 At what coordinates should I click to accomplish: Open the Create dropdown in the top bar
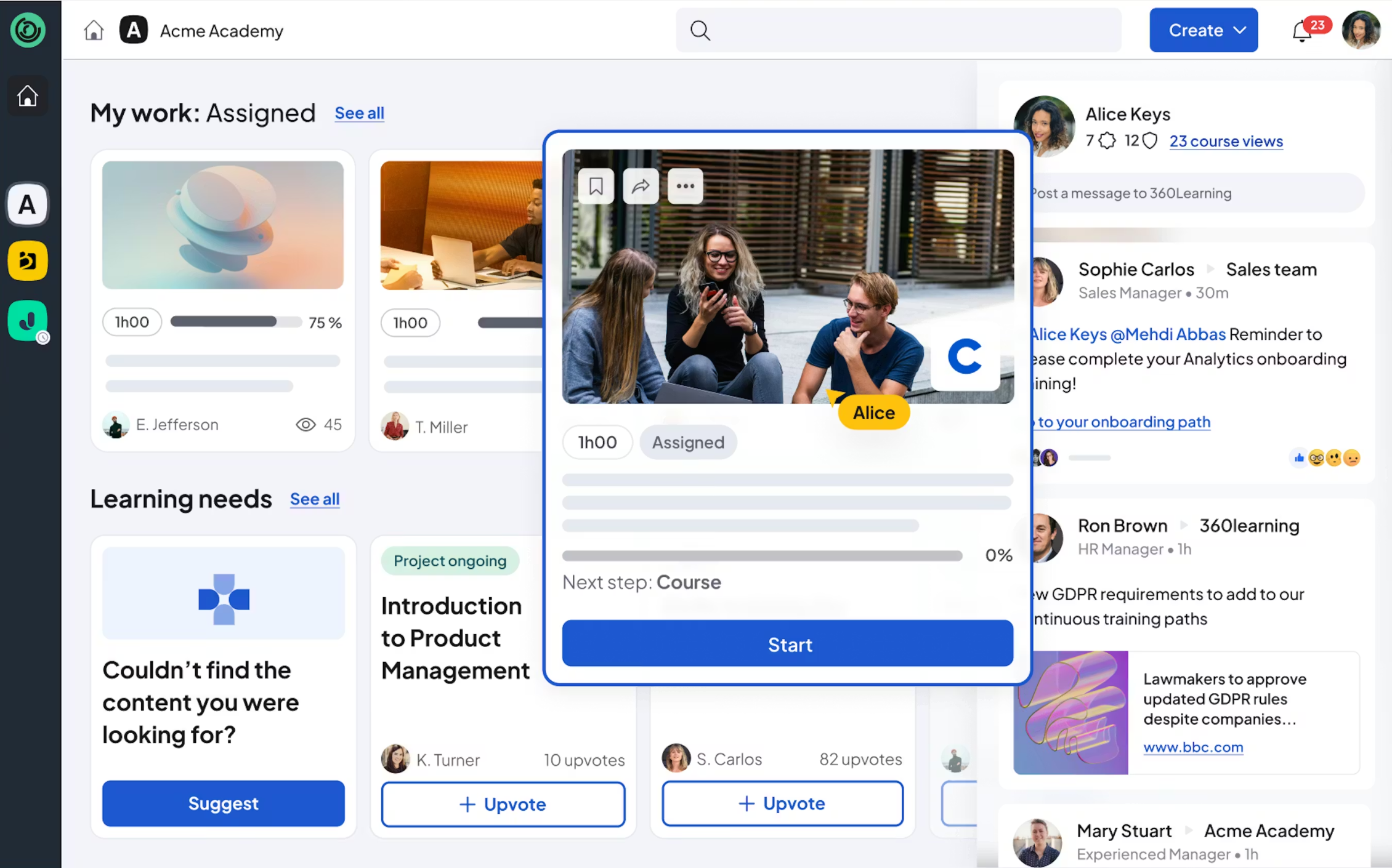click(x=1203, y=30)
